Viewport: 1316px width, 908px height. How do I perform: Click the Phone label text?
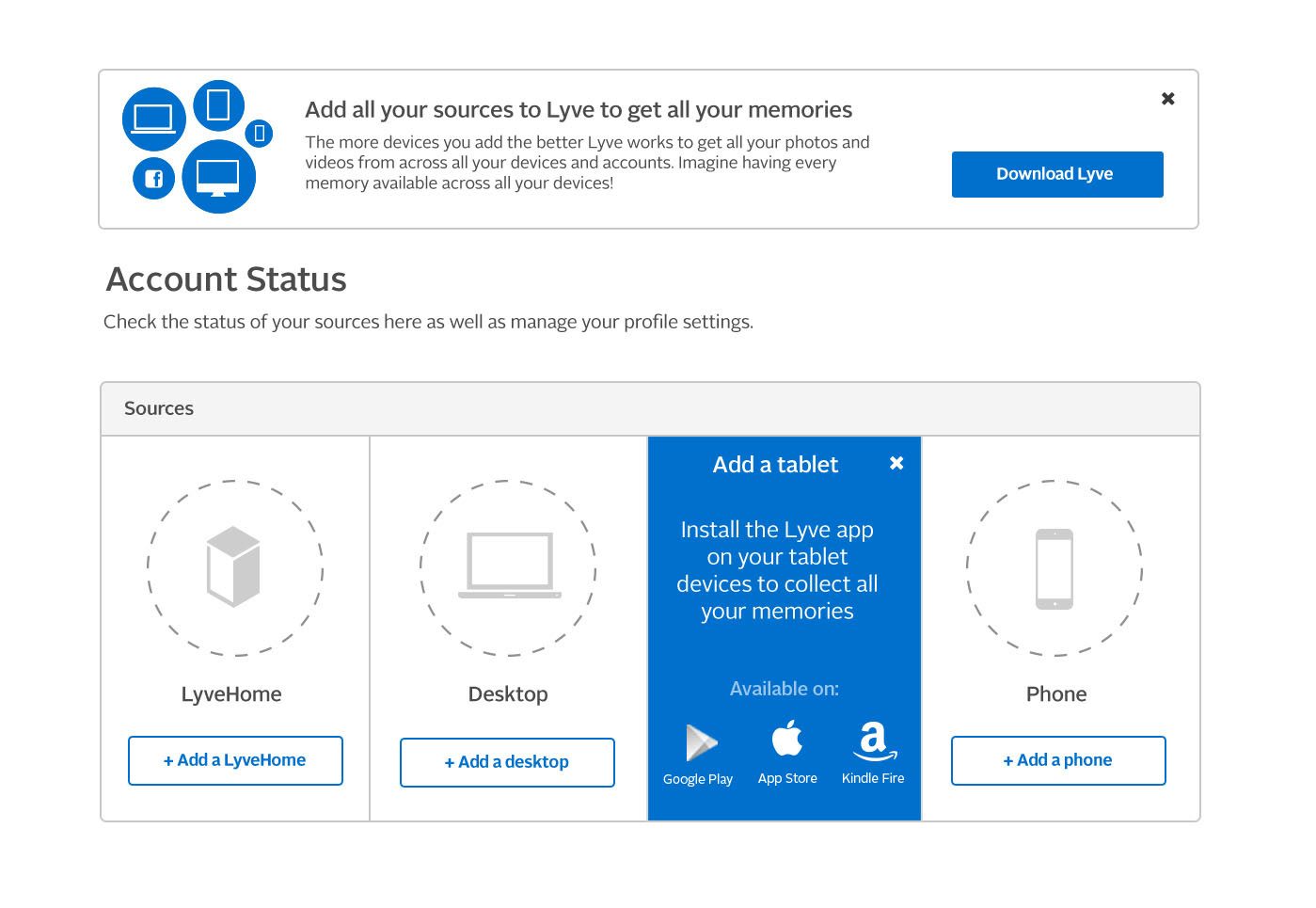pos(1056,694)
